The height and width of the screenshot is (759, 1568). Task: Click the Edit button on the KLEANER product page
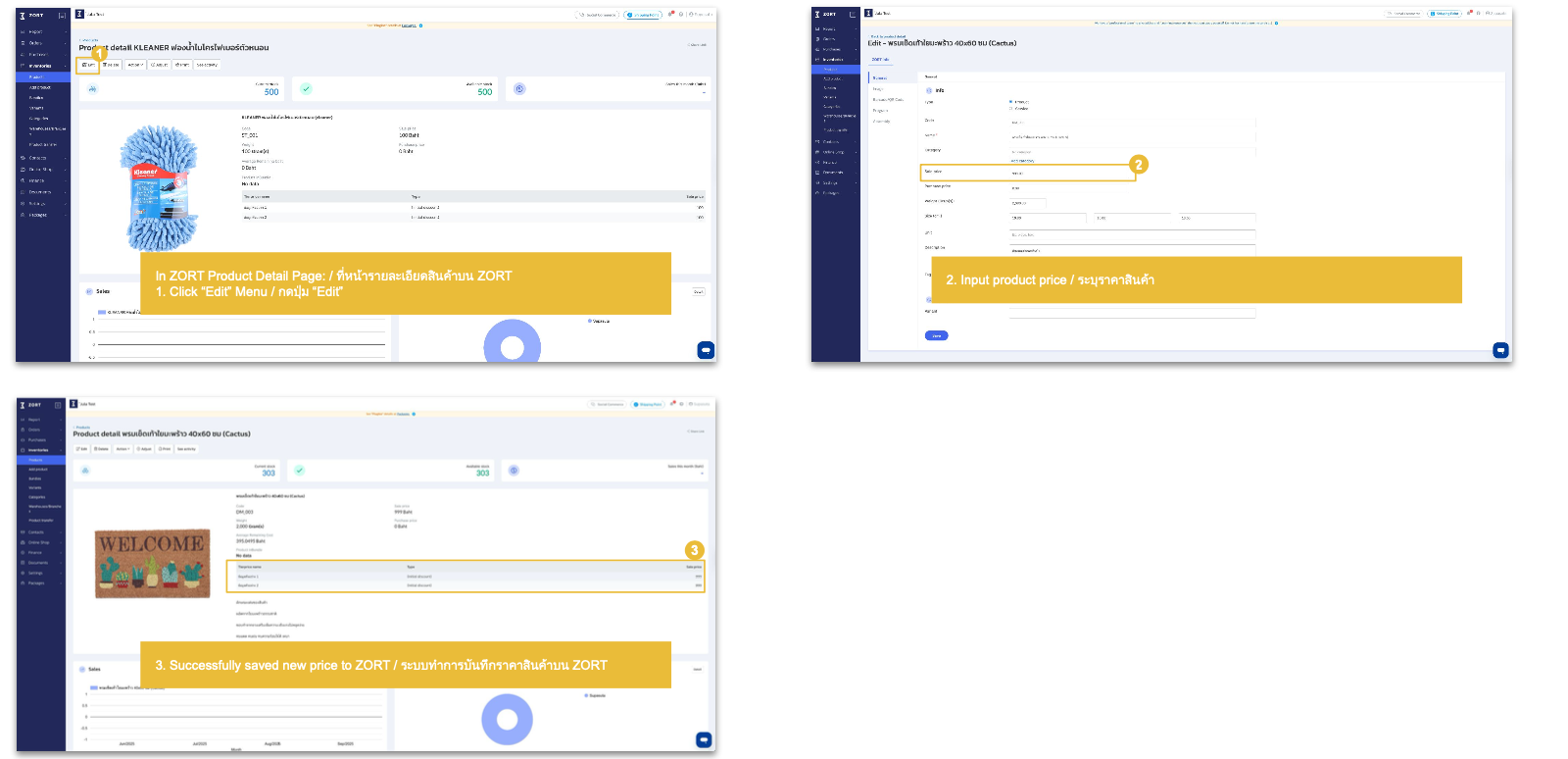click(x=89, y=65)
